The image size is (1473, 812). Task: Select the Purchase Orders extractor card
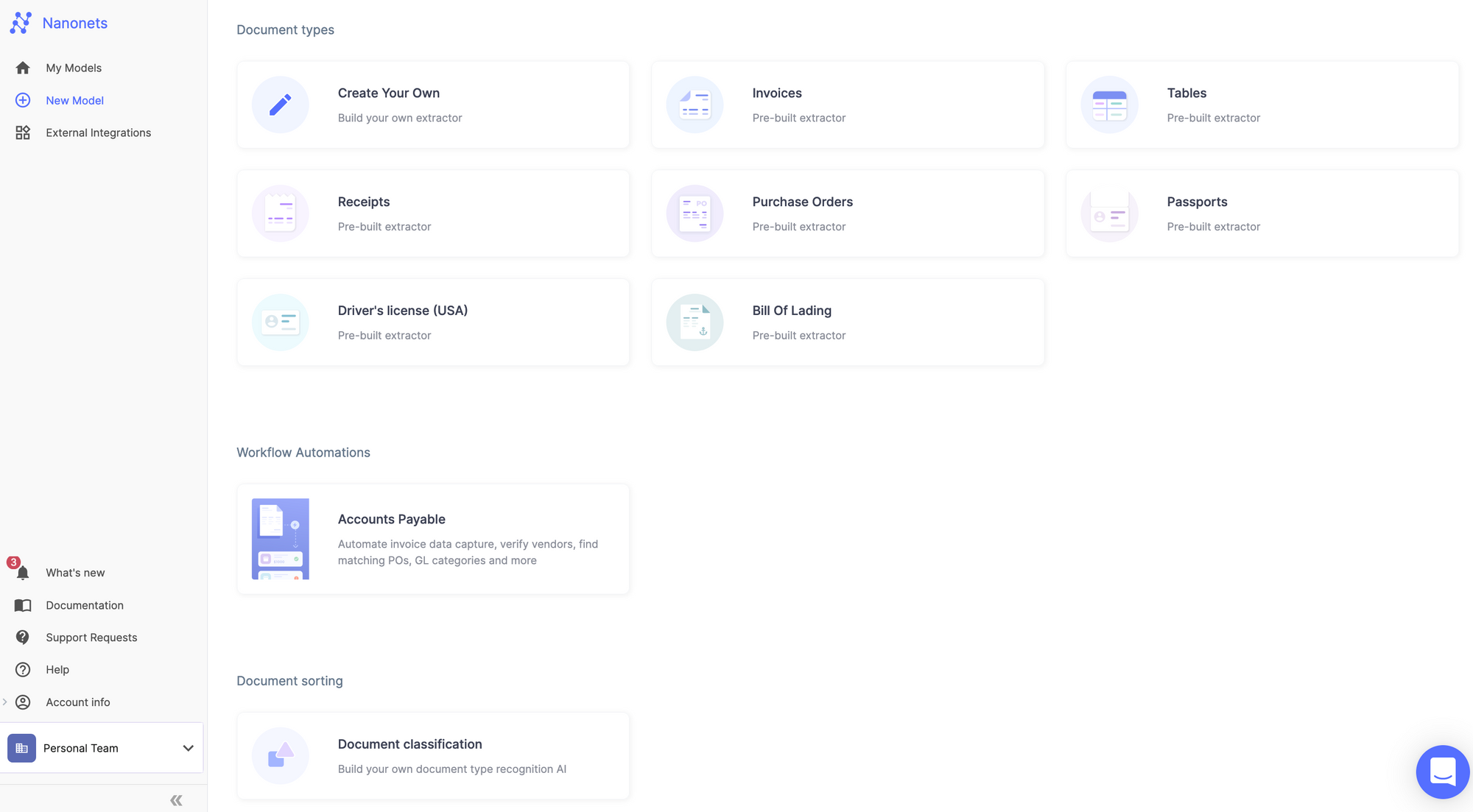pyautogui.click(x=847, y=213)
